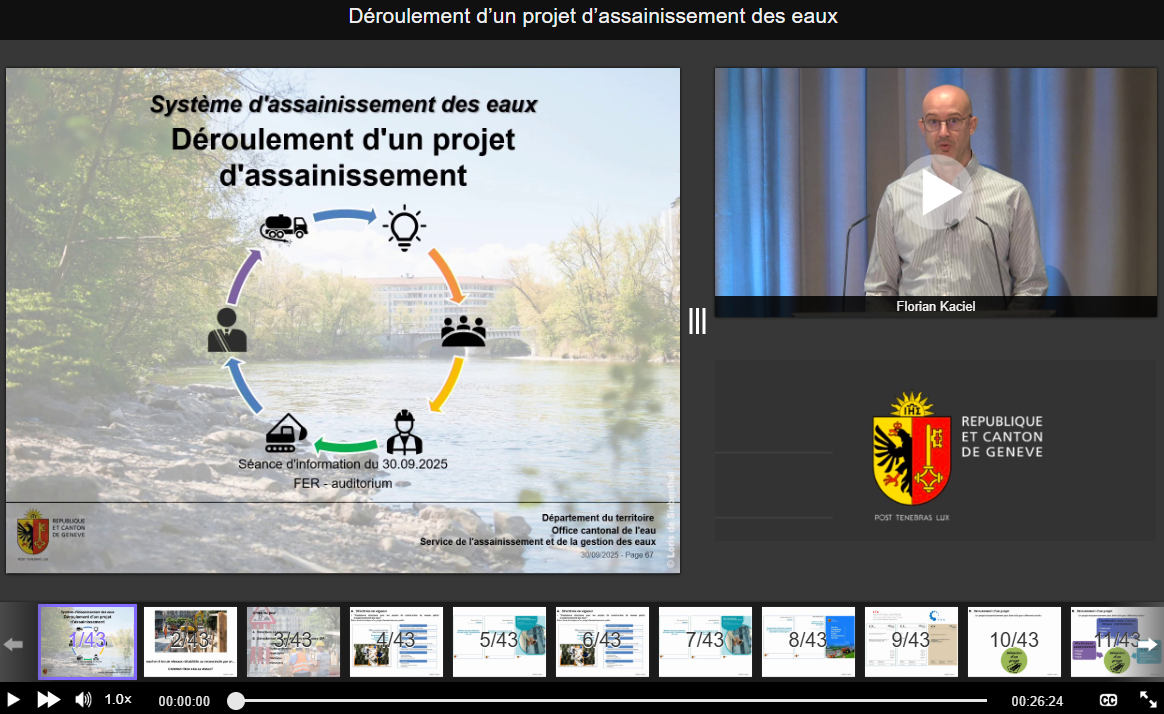Open the 1.0× playback speed menu
The image size is (1164, 714).
click(118, 700)
